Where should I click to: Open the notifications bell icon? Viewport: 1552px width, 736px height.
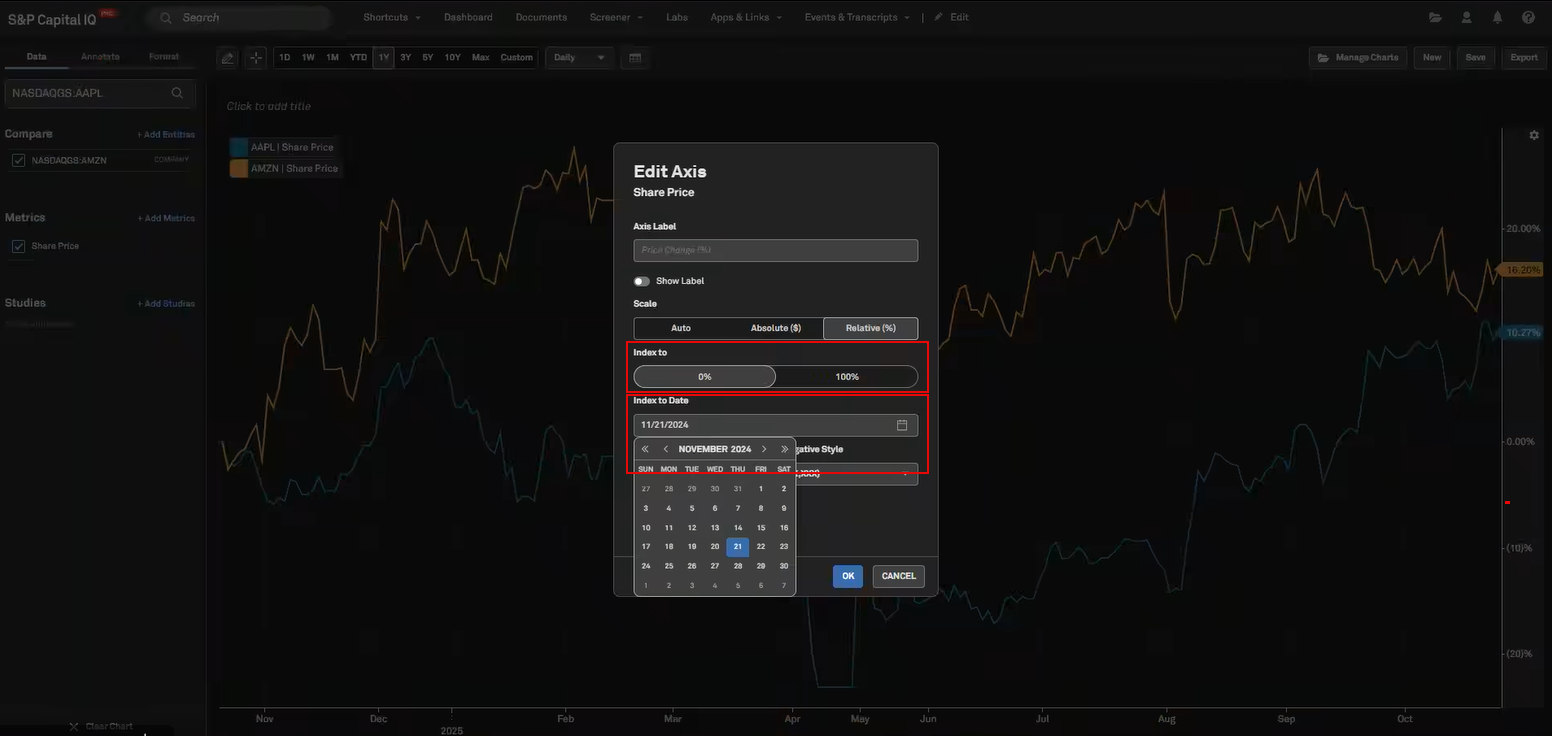[1497, 17]
